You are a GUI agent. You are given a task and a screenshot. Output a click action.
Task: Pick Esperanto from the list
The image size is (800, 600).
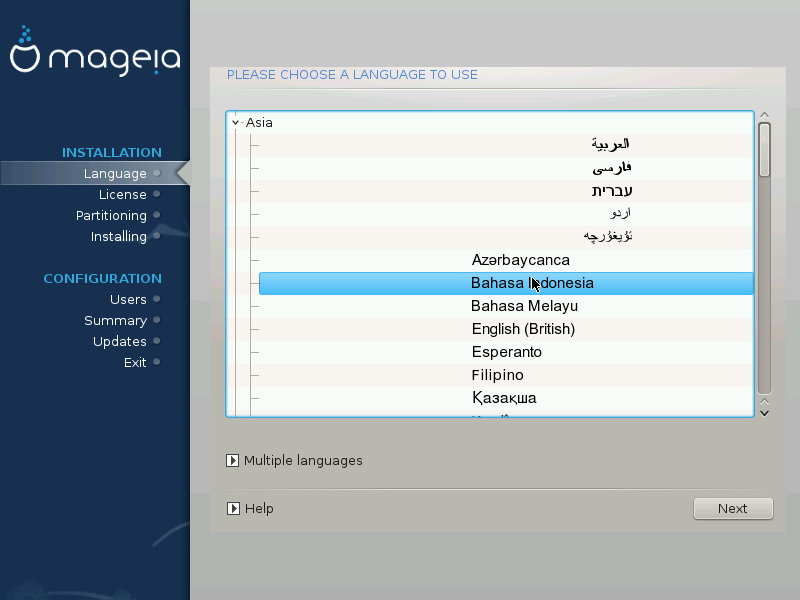506,352
